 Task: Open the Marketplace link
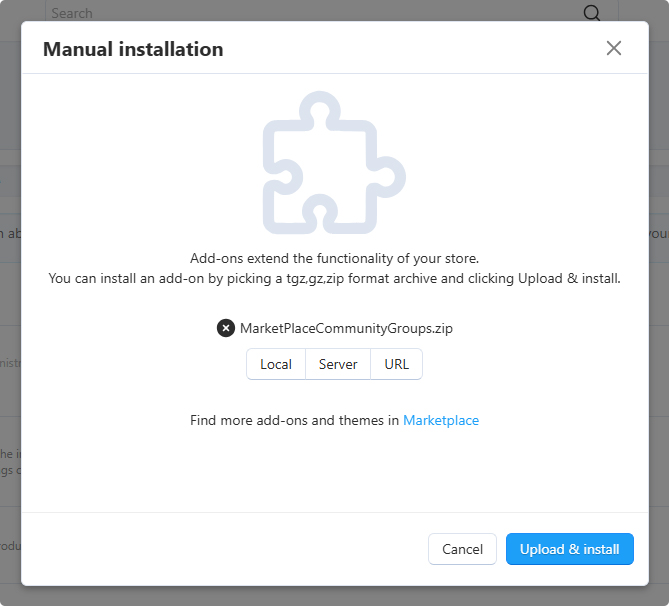[x=441, y=421]
